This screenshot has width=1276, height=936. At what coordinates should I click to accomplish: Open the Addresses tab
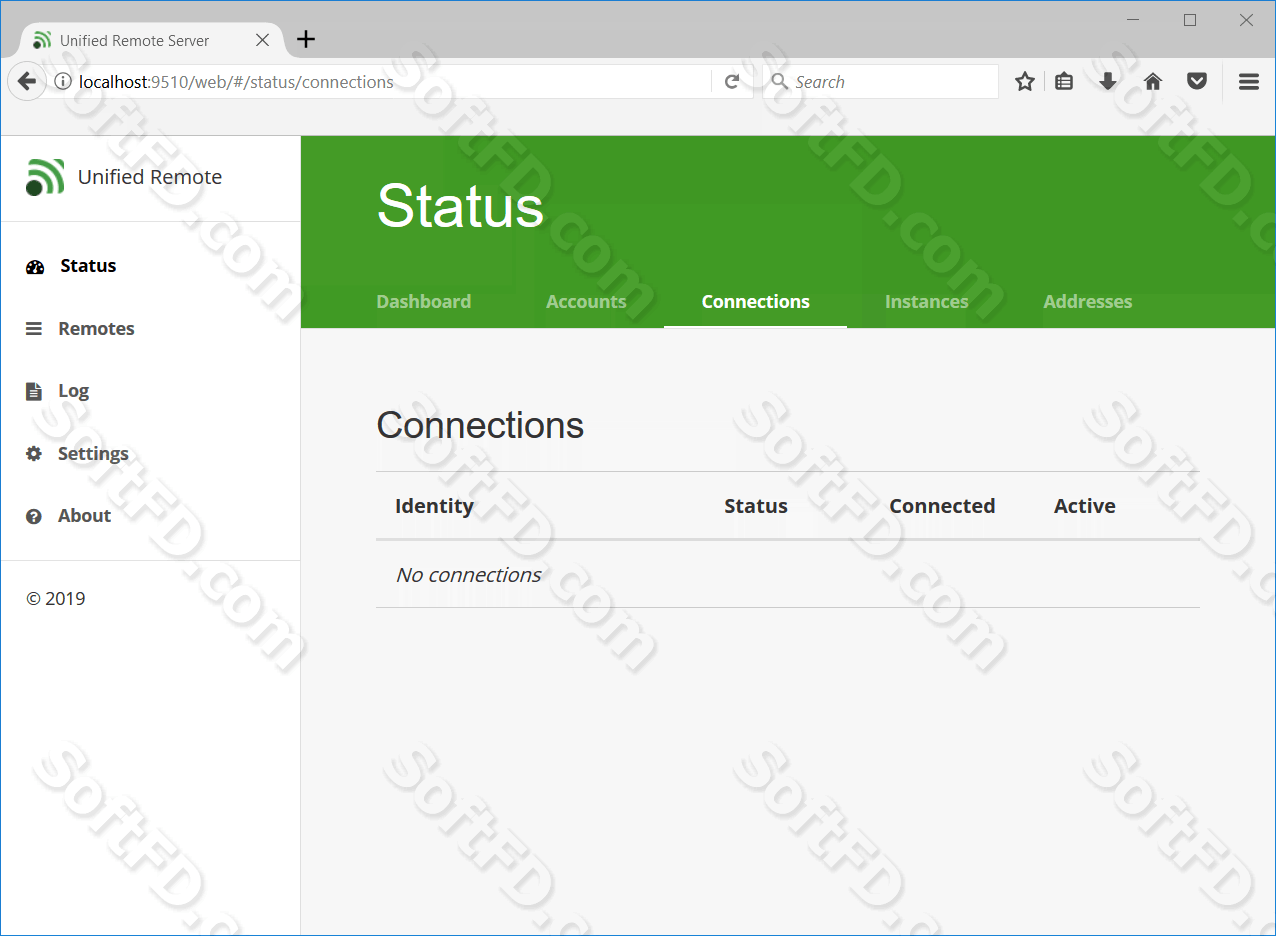(1088, 302)
